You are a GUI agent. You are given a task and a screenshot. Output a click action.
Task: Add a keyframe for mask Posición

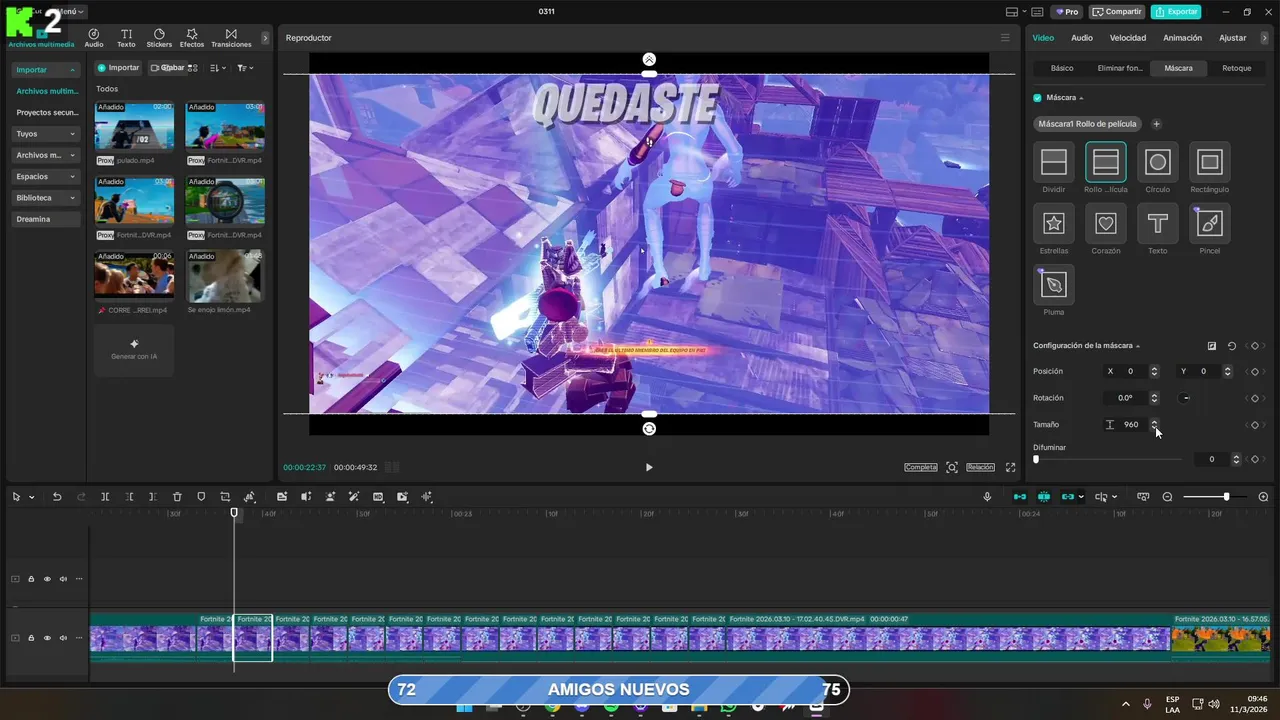[1255, 372]
